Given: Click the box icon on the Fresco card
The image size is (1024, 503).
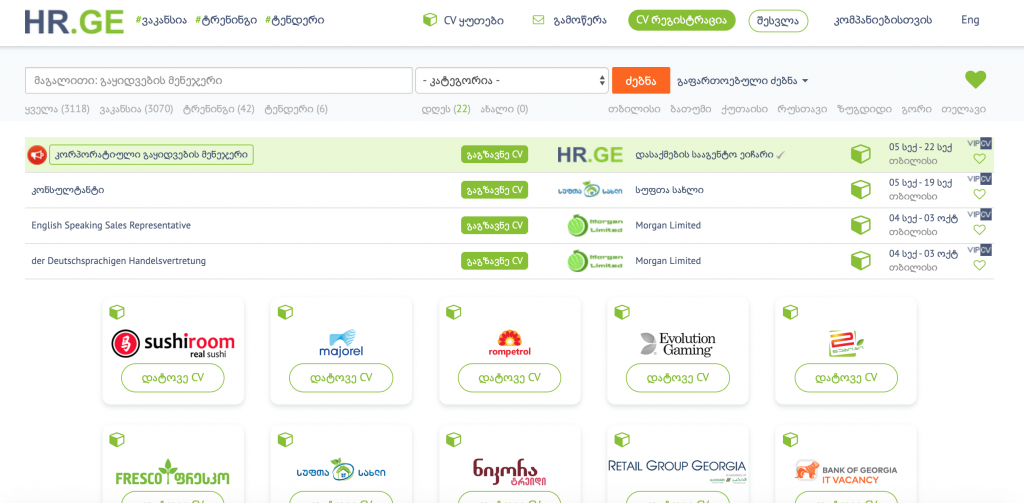Looking at the screenshot, I should [116, 440].
